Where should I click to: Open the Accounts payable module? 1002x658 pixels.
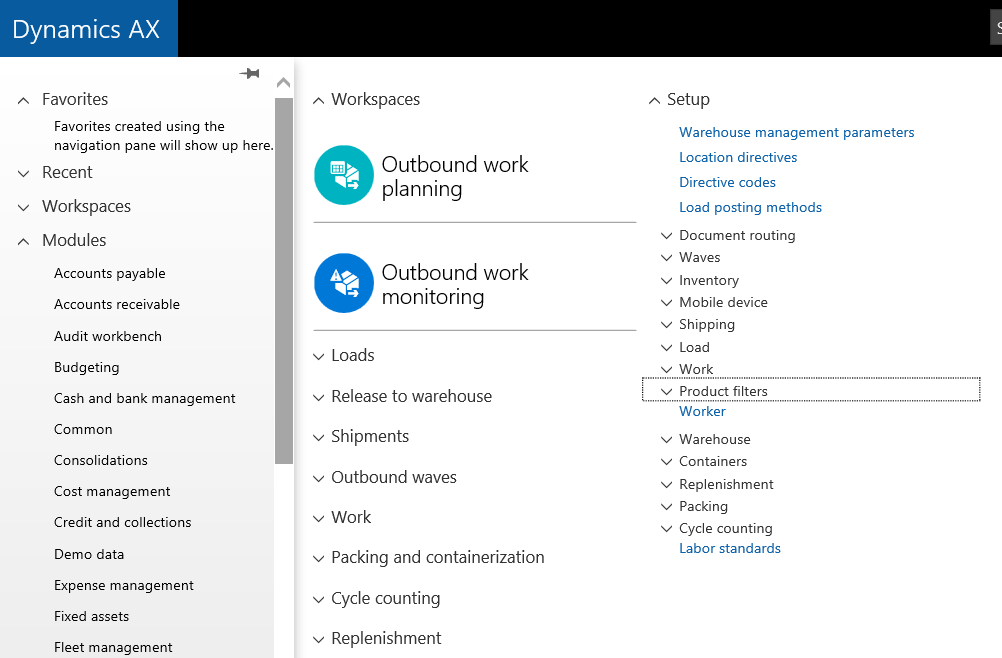click(110, 274)
